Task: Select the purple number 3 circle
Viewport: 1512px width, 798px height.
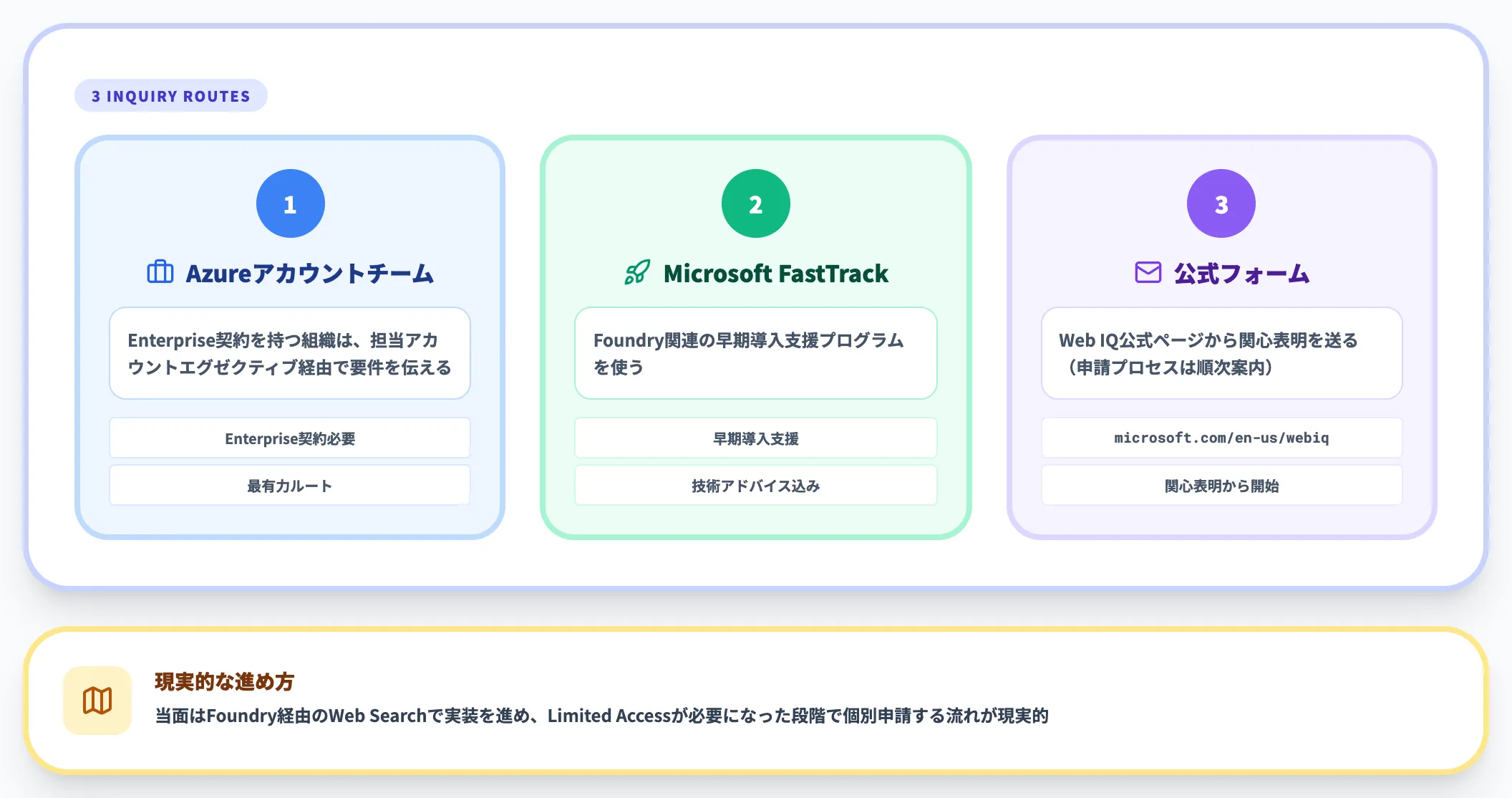Action: click(x=1221, y=203)
